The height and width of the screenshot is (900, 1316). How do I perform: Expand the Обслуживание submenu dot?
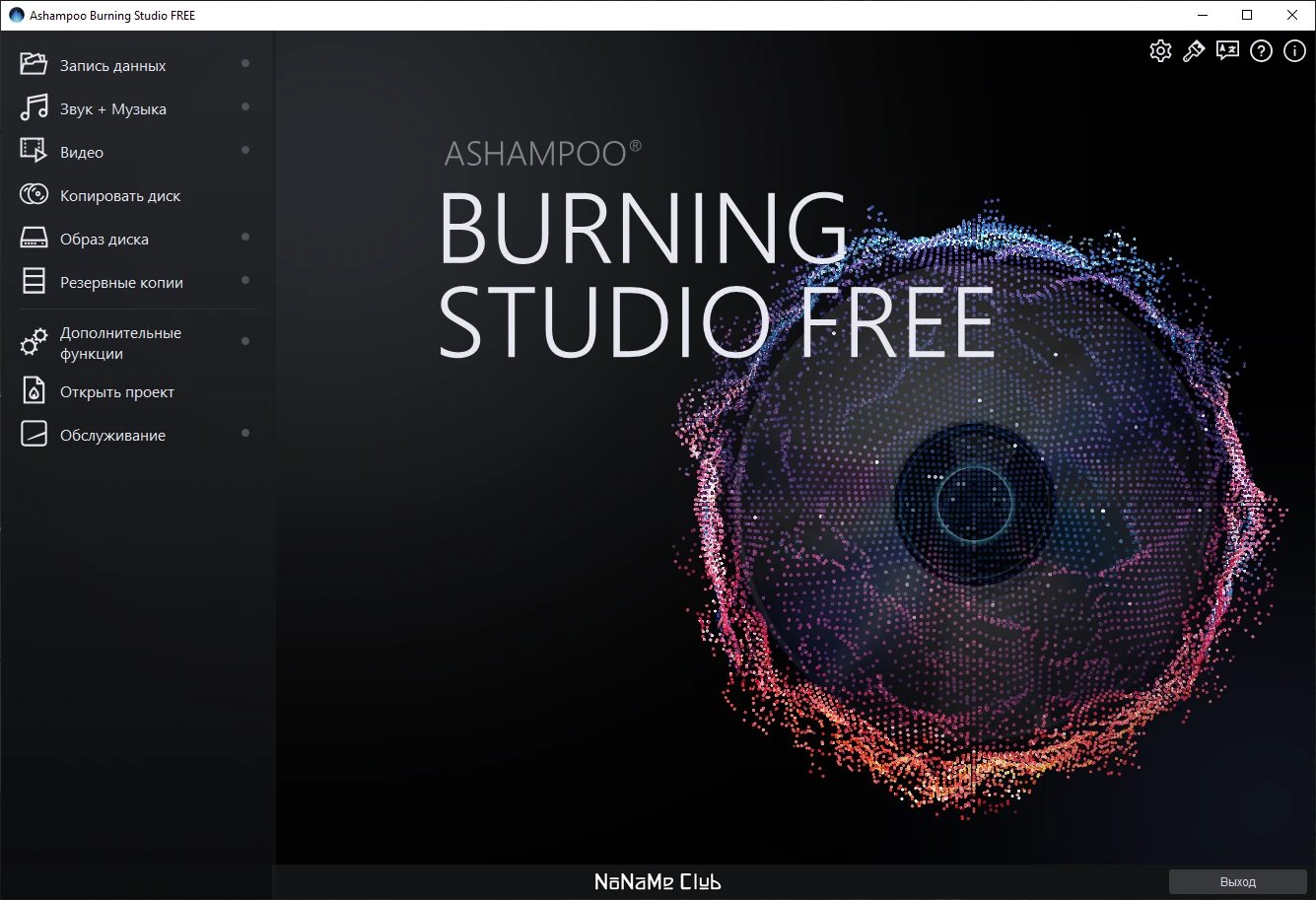pos(245,434)
